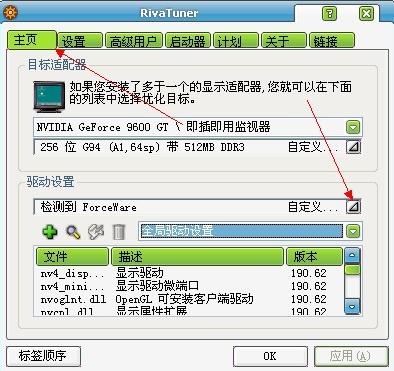Click the trash can delete icon
The image size is (394, 371).
tap(119, 232)
